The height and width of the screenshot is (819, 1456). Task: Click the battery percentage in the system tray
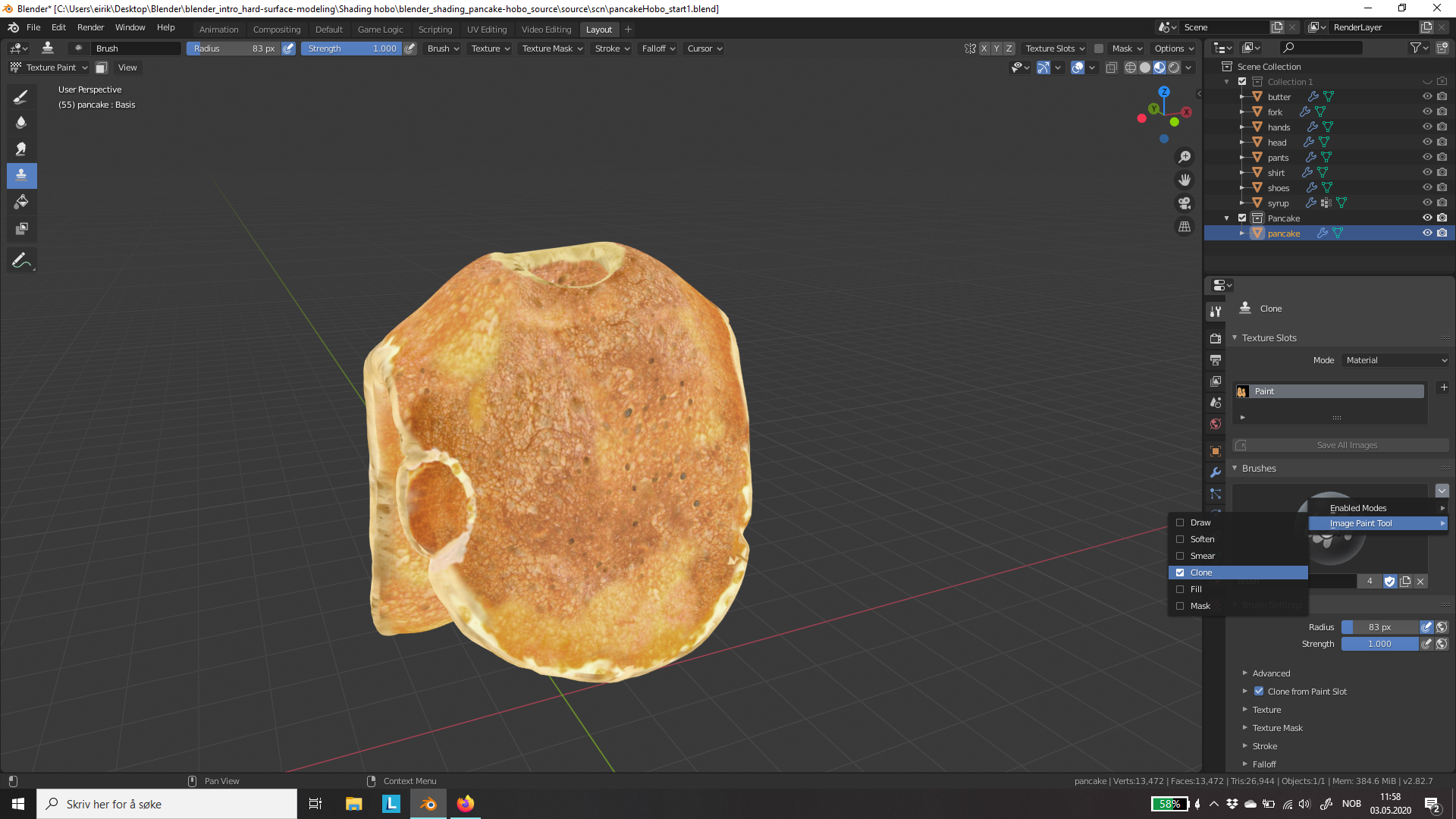[1170, 804]
